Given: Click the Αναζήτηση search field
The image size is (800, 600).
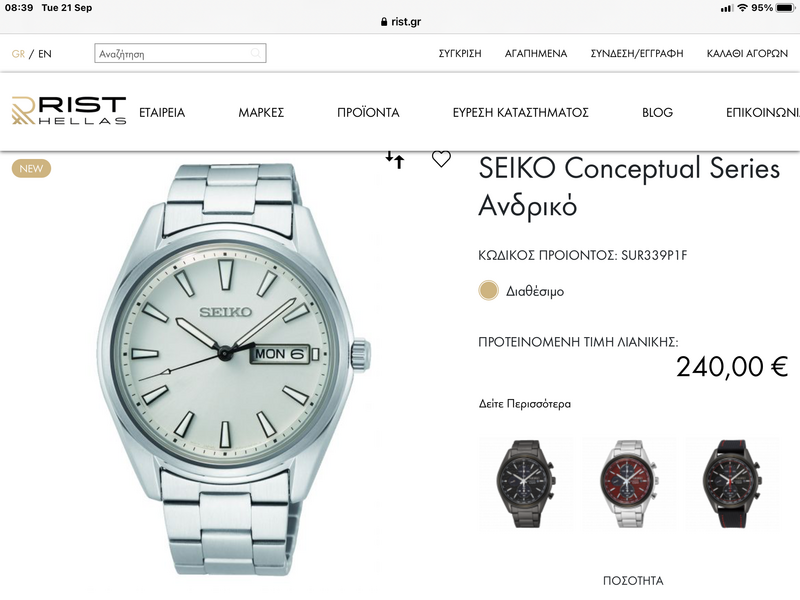Looking at the screenshot, I should [x=180, y=53].
